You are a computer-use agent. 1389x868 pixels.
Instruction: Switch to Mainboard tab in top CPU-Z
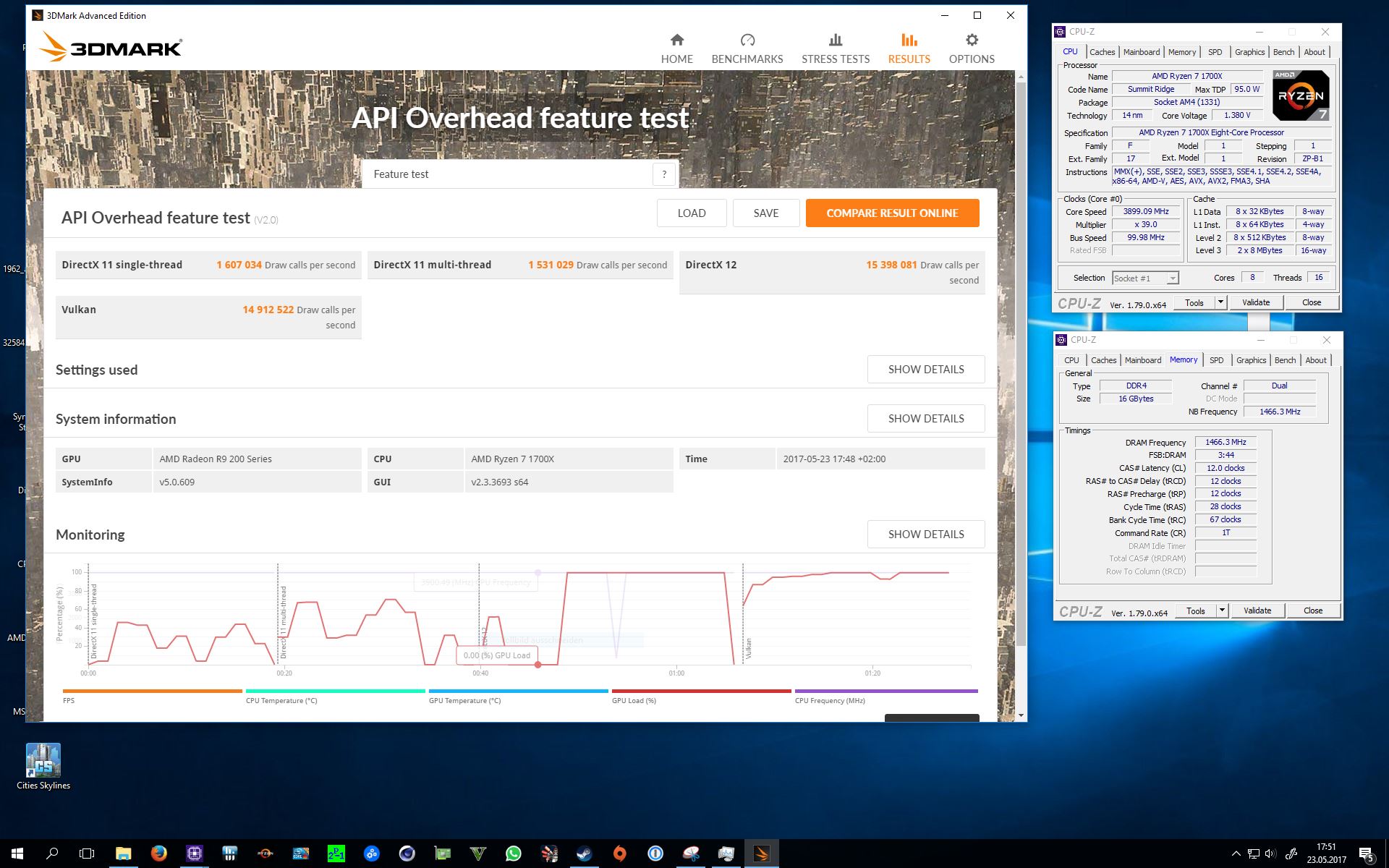tap(1141, 52)
